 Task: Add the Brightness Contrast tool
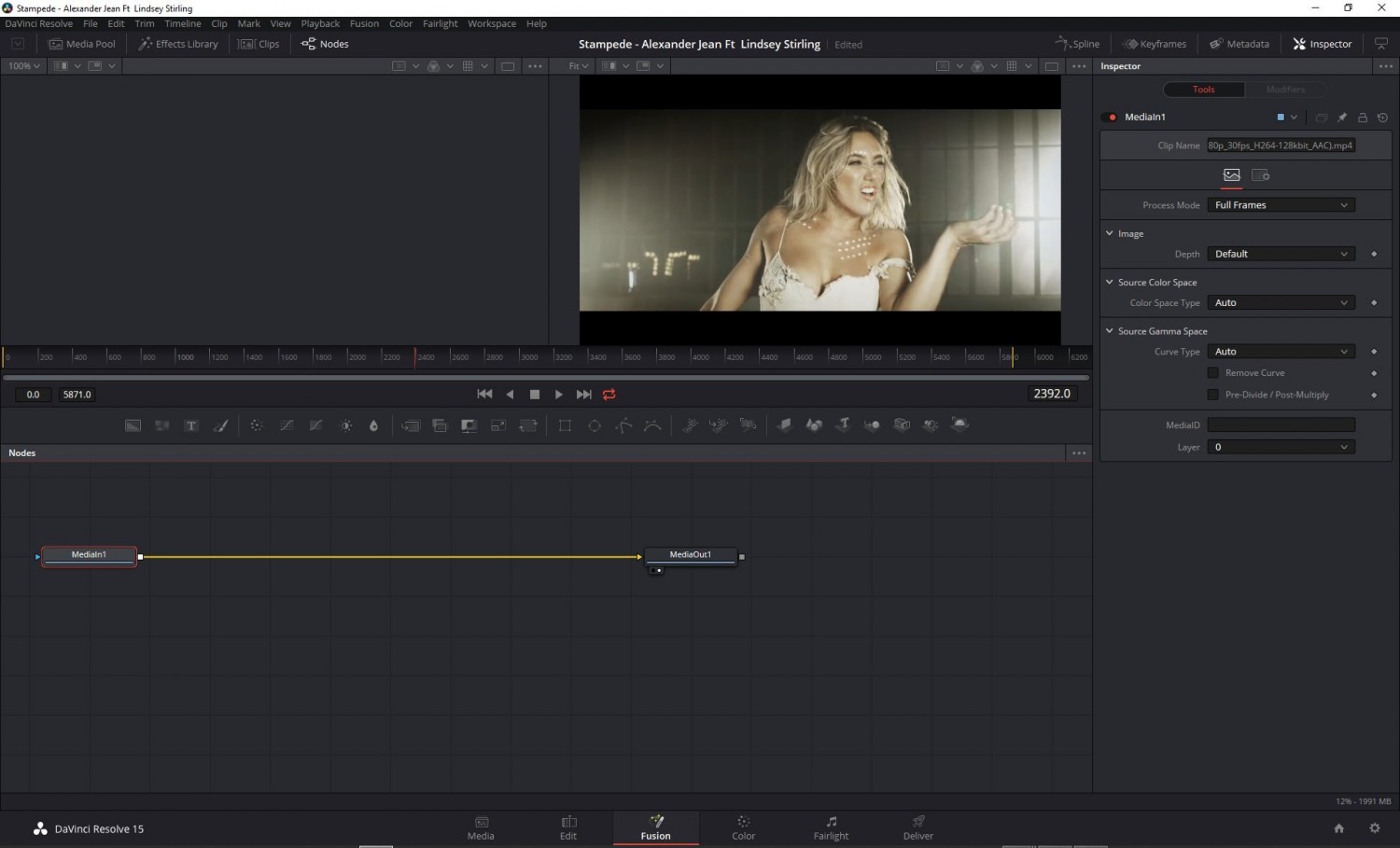(346, 425)
